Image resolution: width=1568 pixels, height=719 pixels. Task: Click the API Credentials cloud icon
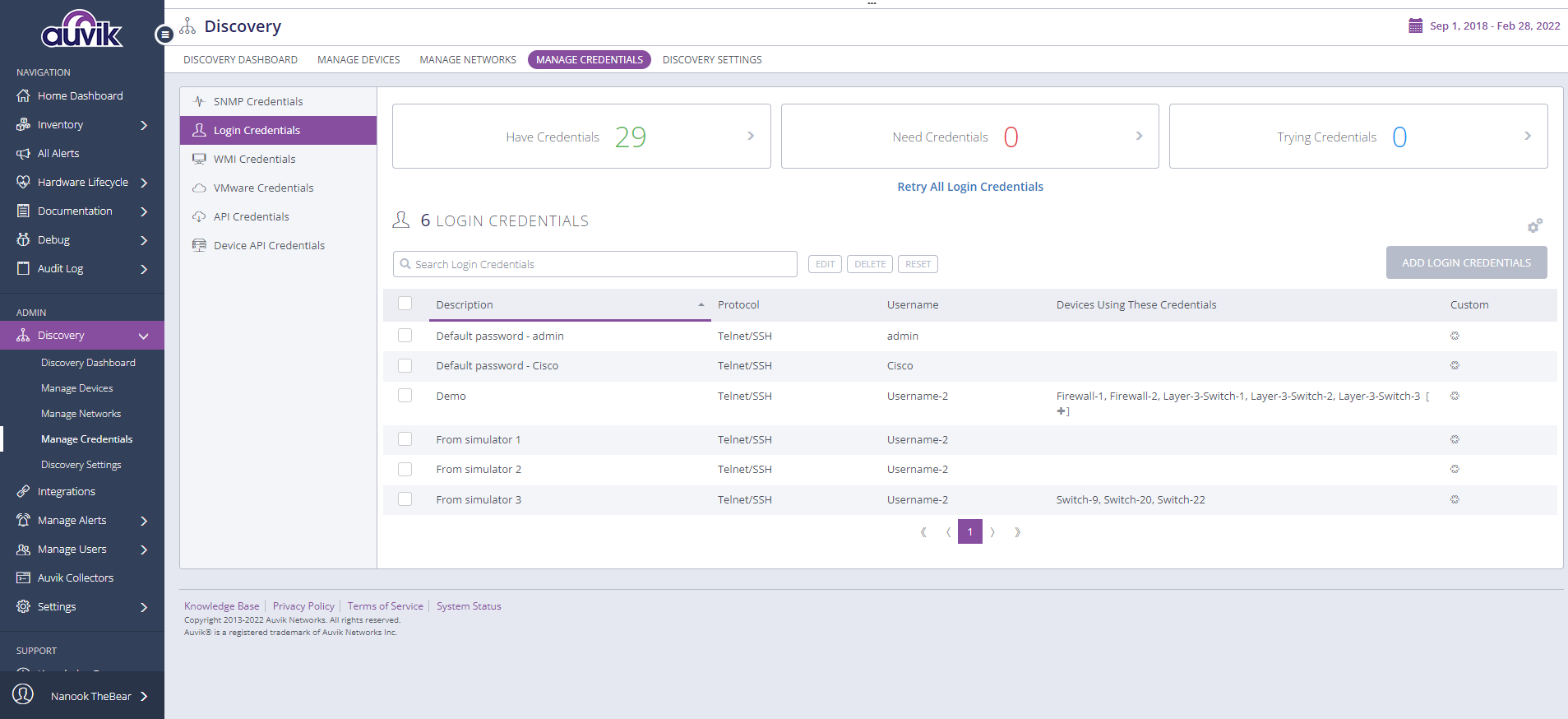coord(199,216)
